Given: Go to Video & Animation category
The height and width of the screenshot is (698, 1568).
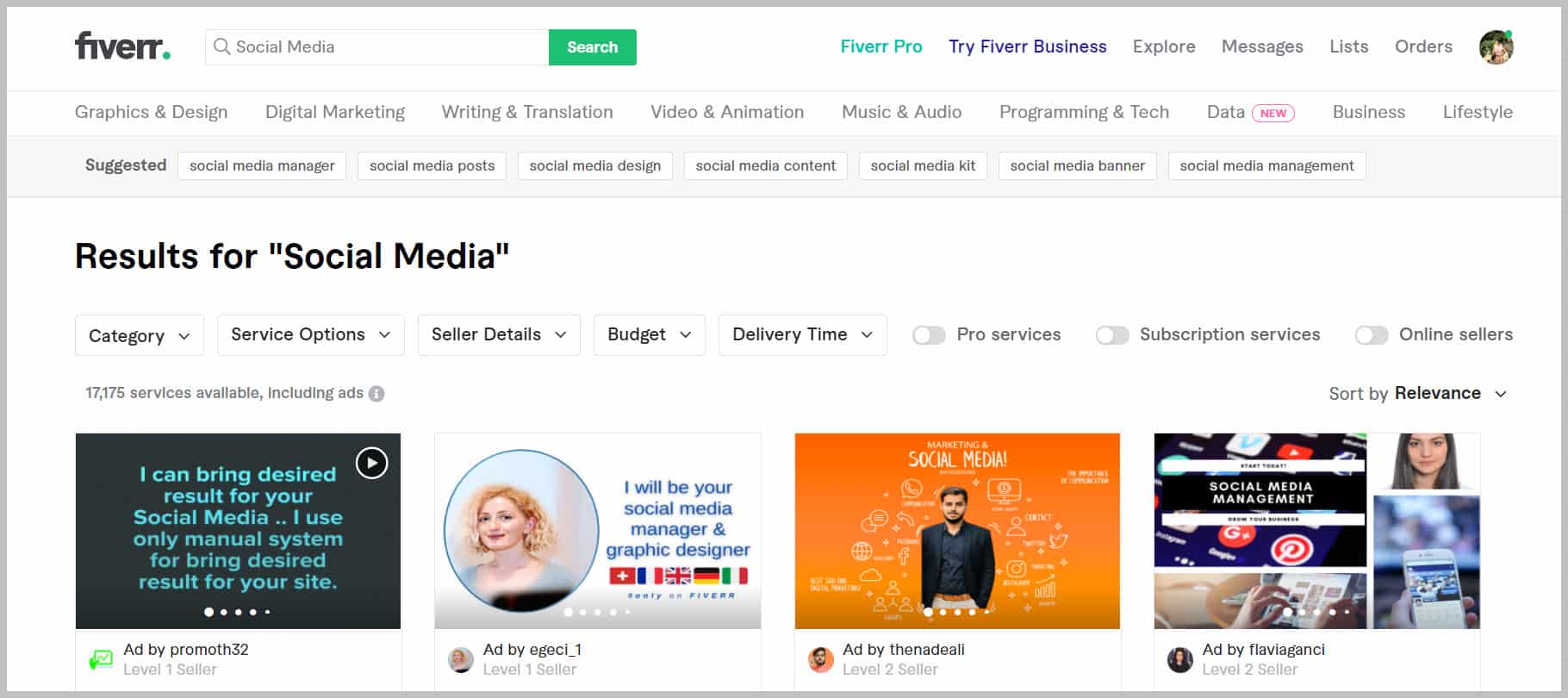Looking at the screenshot, I should tap(727, 112).
